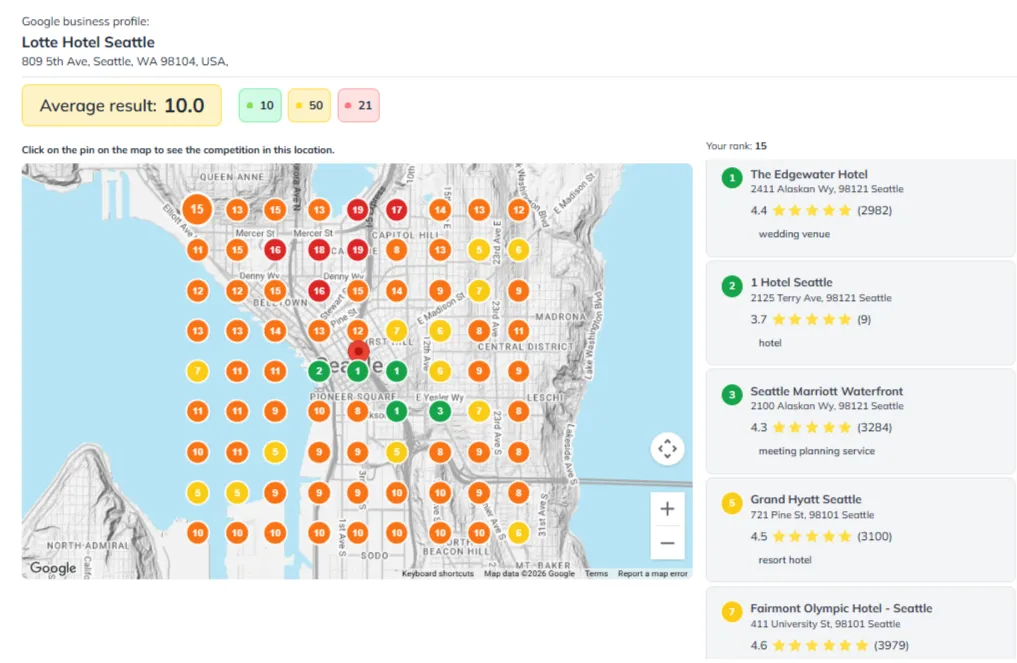
Task: Click the Average result 10.0 box
Action: [x=122, y=105]
